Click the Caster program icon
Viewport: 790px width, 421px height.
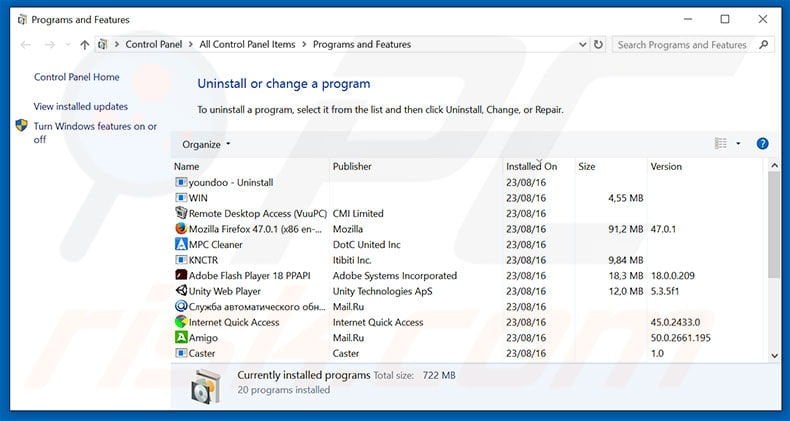point(181,353)
